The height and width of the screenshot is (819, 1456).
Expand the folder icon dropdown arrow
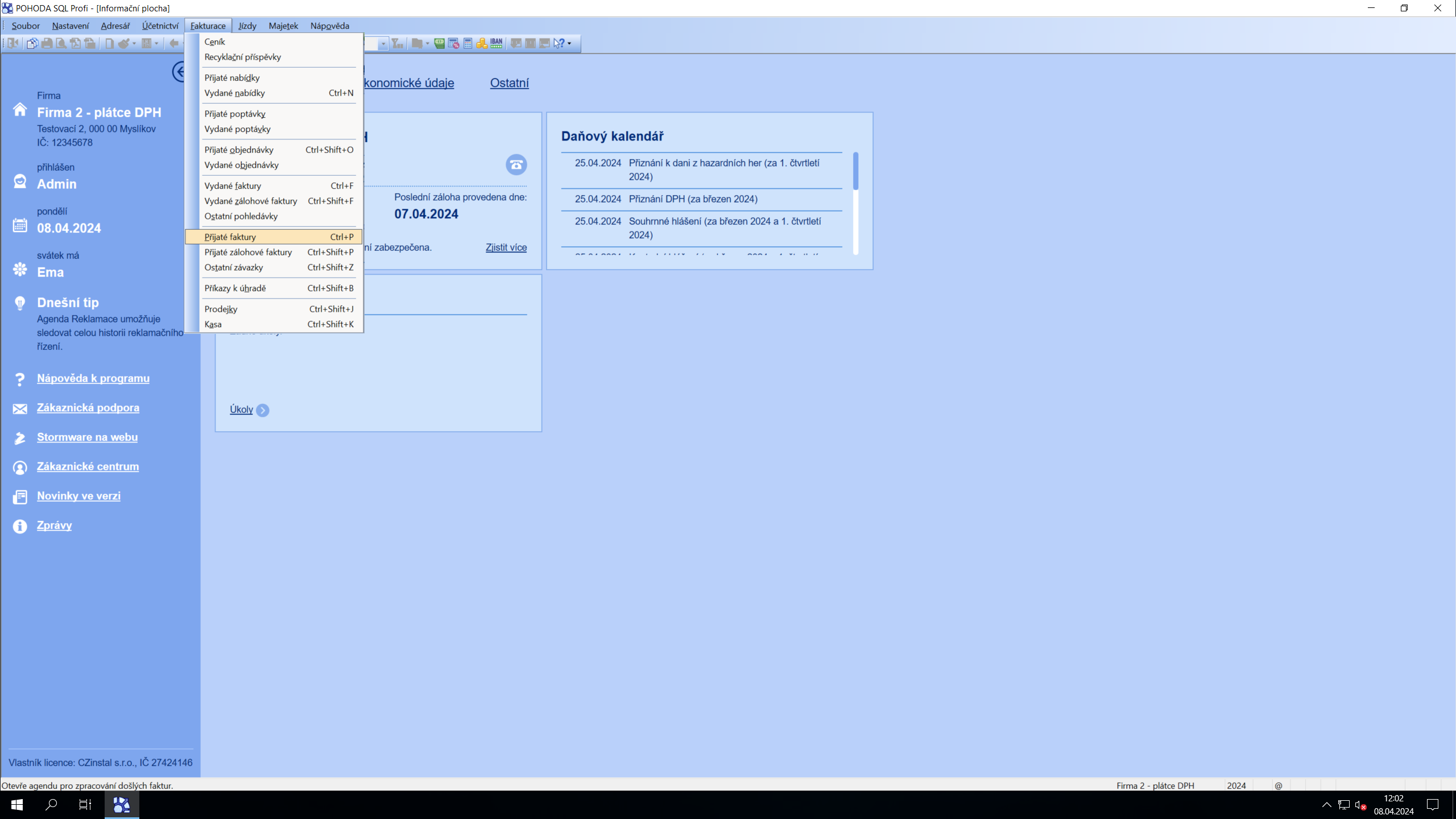click(x=427, y=43)
